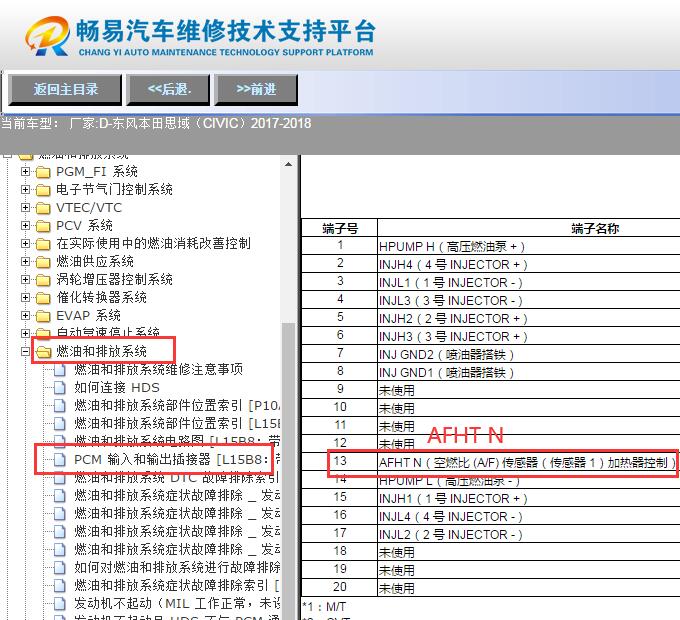
Task: Click the EVAP 系统 folder icon
Action: (x=43, y=316)
